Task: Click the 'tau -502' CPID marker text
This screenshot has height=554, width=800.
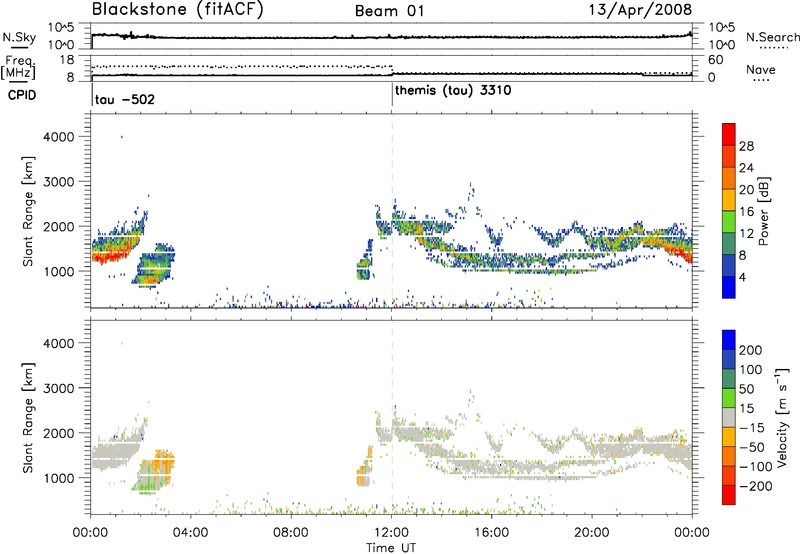Action: pyautogui.click(x=125, y=99)
